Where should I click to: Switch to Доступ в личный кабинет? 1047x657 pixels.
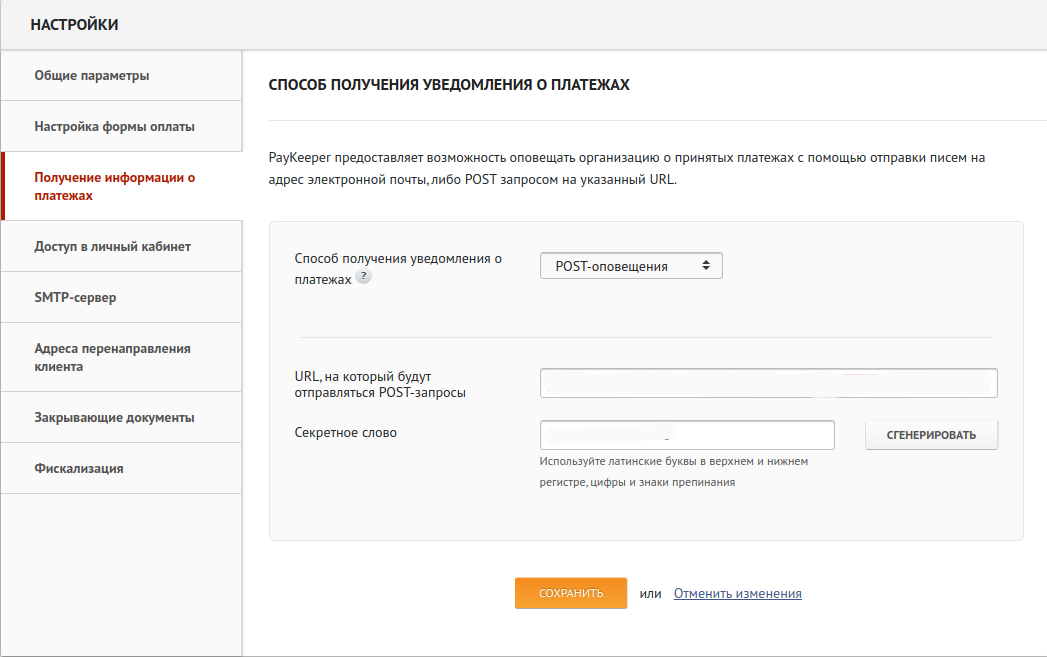(112, 247)
